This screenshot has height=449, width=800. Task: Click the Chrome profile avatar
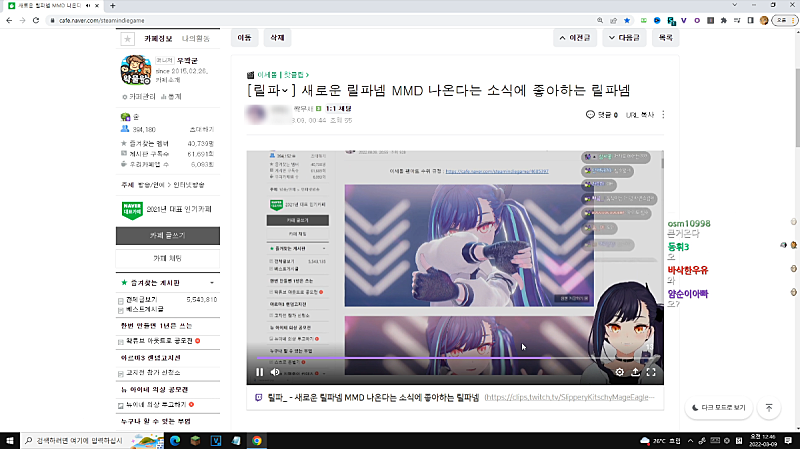pyautogui.click(x=764, y=20)
